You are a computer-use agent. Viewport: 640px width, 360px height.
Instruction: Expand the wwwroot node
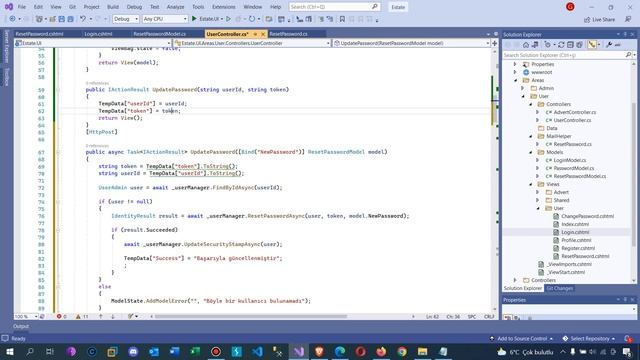tap(515, 72)
